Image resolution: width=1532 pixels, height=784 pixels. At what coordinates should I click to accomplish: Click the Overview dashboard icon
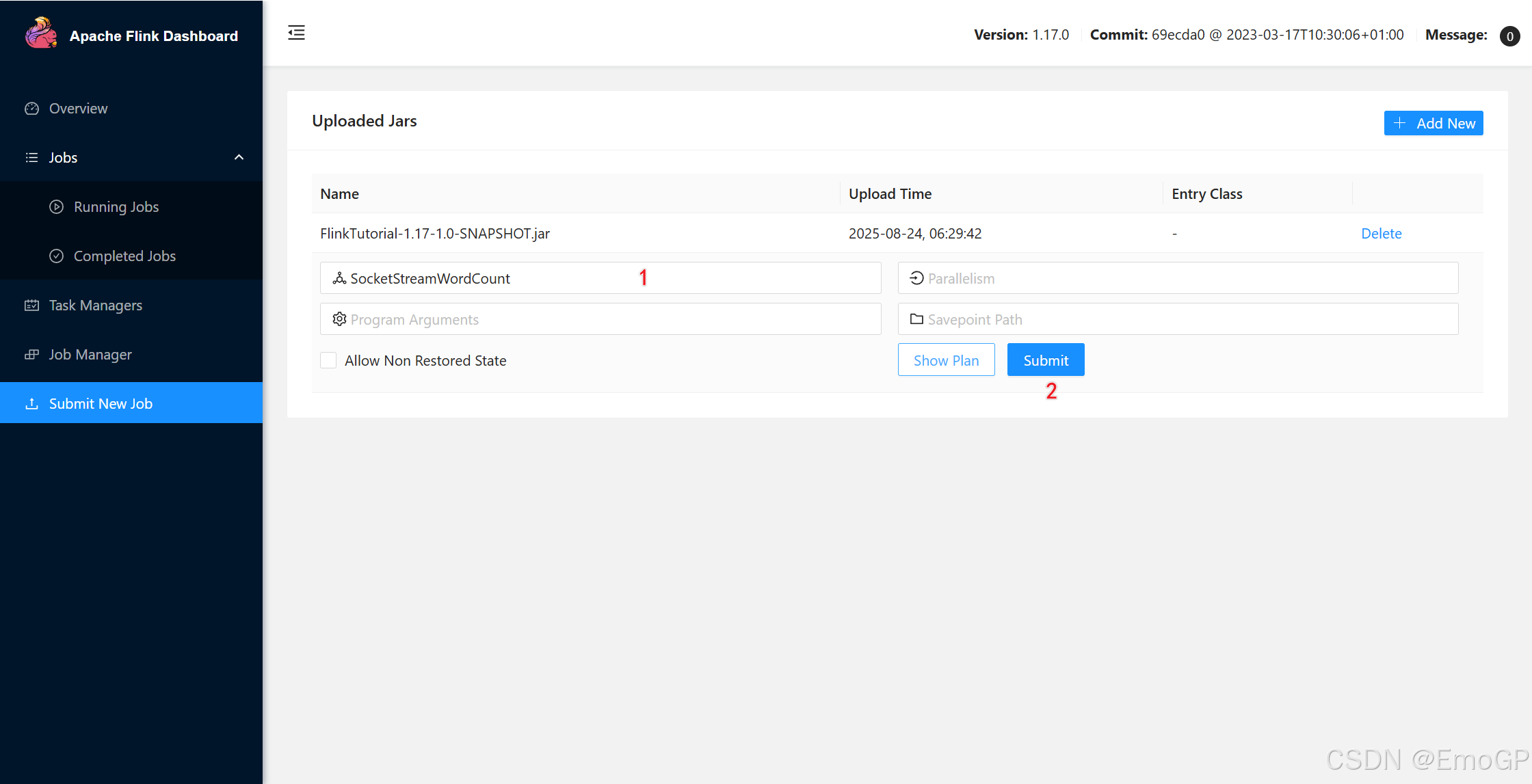point(31,109)
